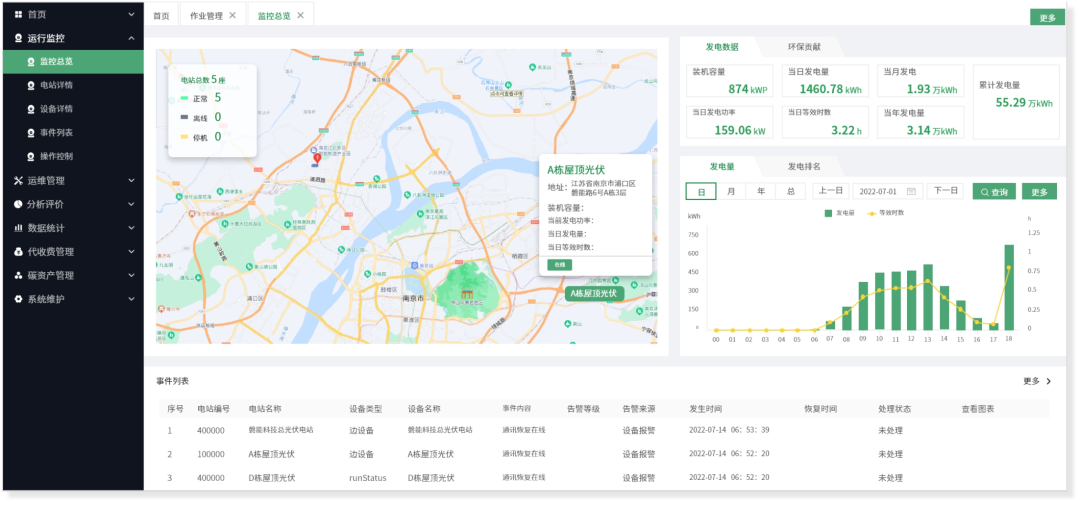Select the 年 period option
The height and width of the screenshot is (506, 1080).
[x=760, y=191]
